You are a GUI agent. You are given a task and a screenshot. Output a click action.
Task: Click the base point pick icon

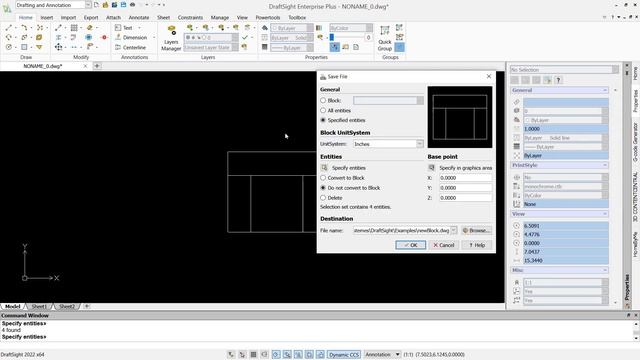point(431,168)
